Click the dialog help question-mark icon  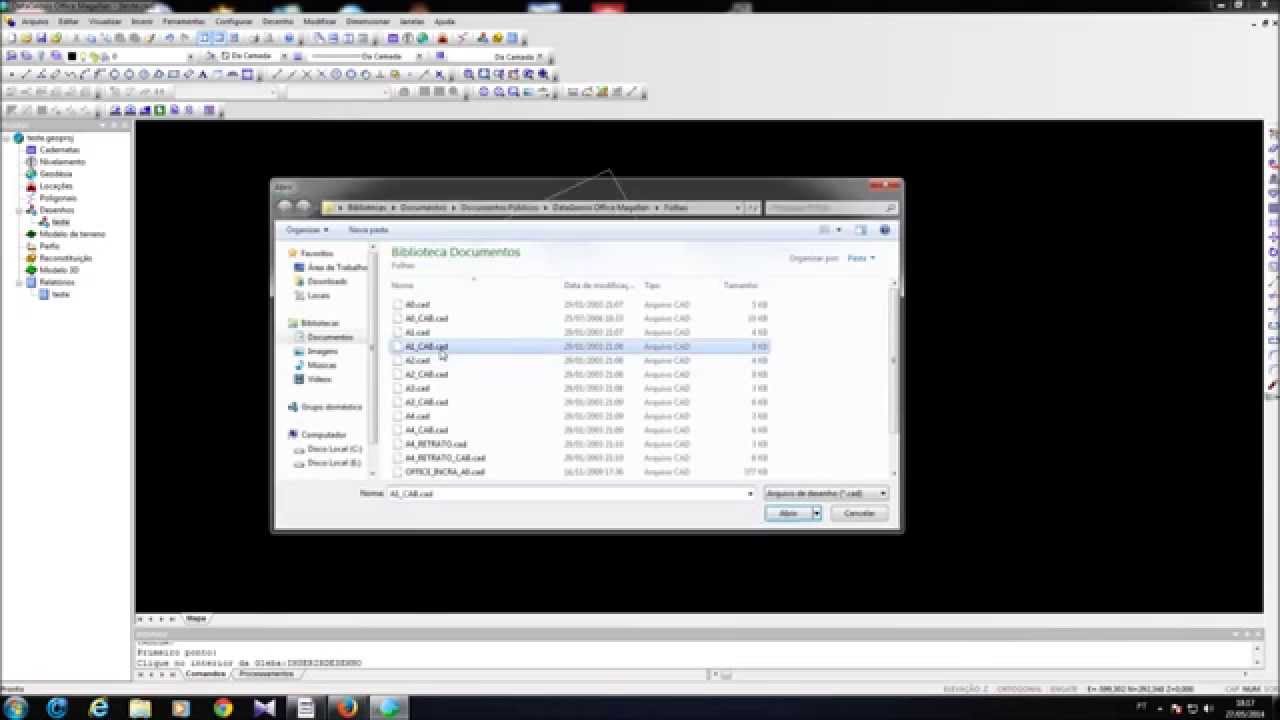884,230
